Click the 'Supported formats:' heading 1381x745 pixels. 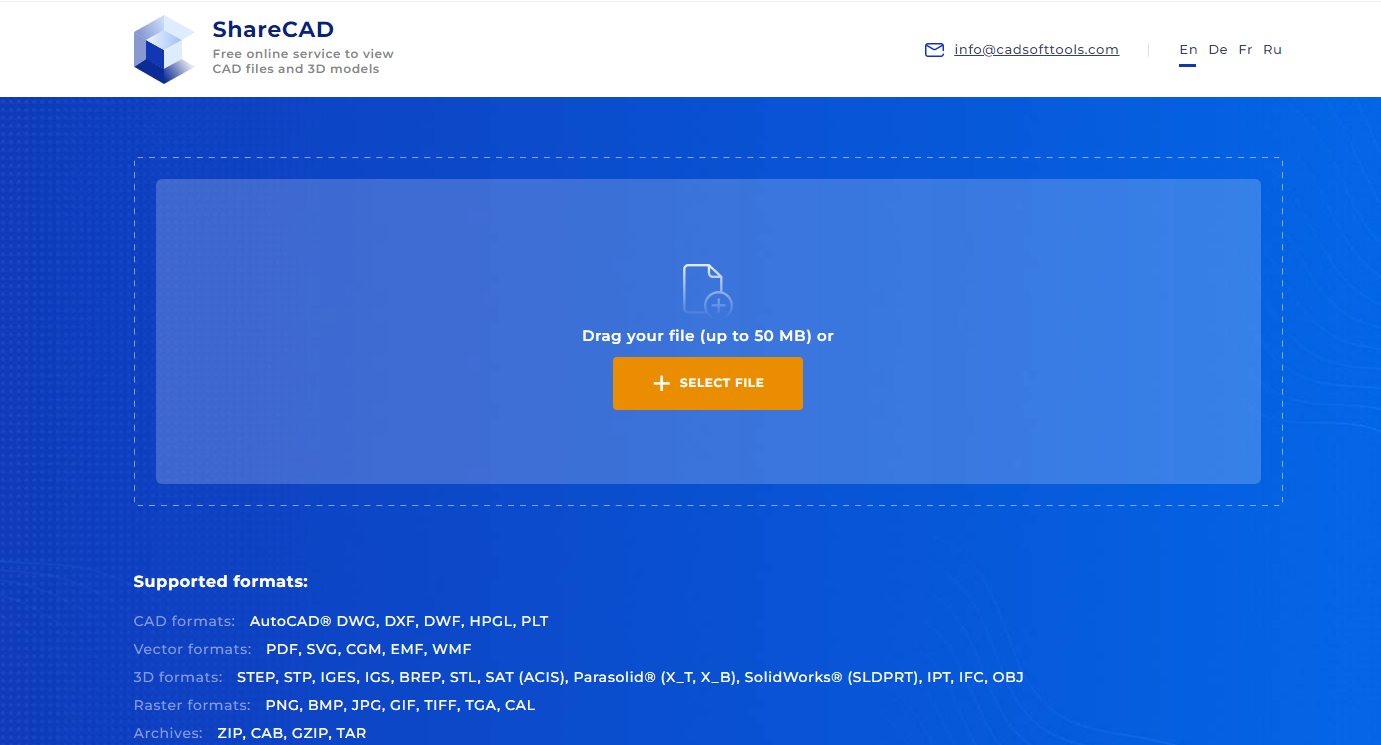tap(221, 582)
